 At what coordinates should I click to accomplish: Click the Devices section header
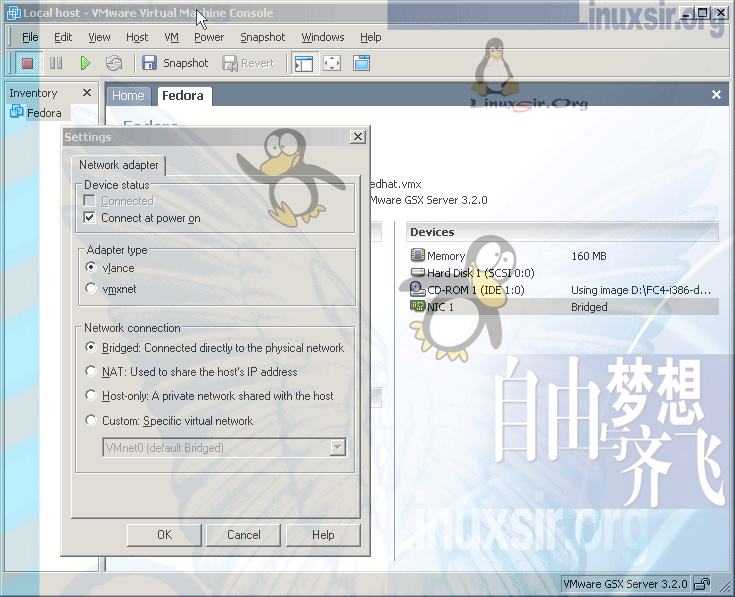point(562,232)
